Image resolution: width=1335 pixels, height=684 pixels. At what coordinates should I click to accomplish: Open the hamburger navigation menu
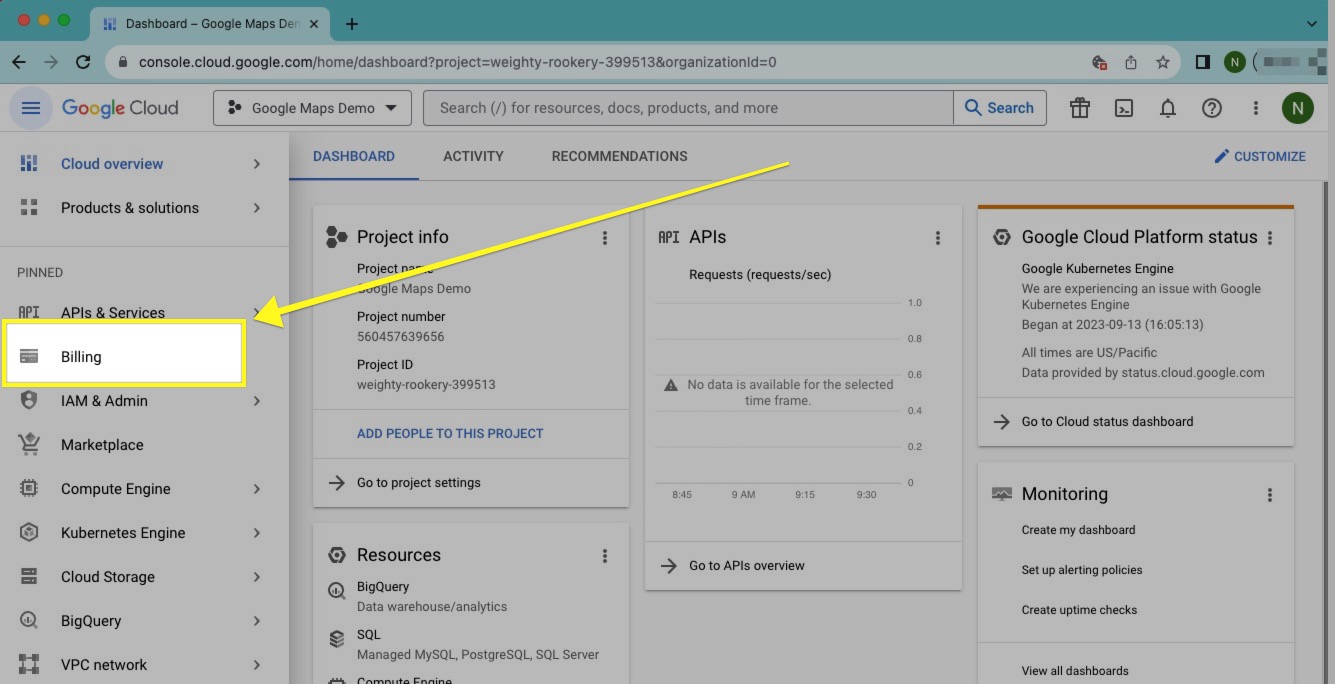[31, 108]
